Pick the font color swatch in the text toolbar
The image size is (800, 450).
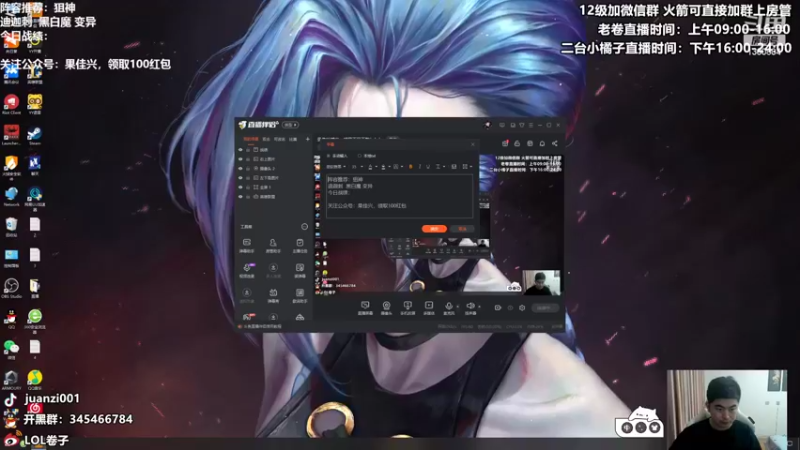click(370, 166)
